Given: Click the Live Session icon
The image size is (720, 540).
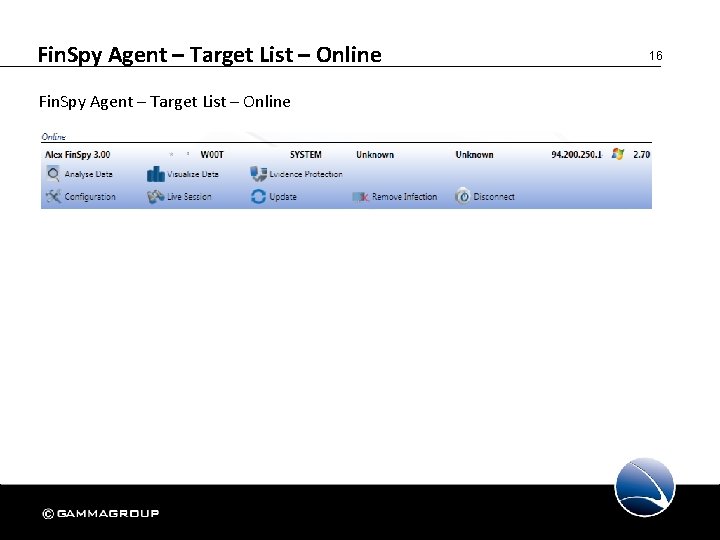Looking at the screenshot, I should (x=156, y=197).
